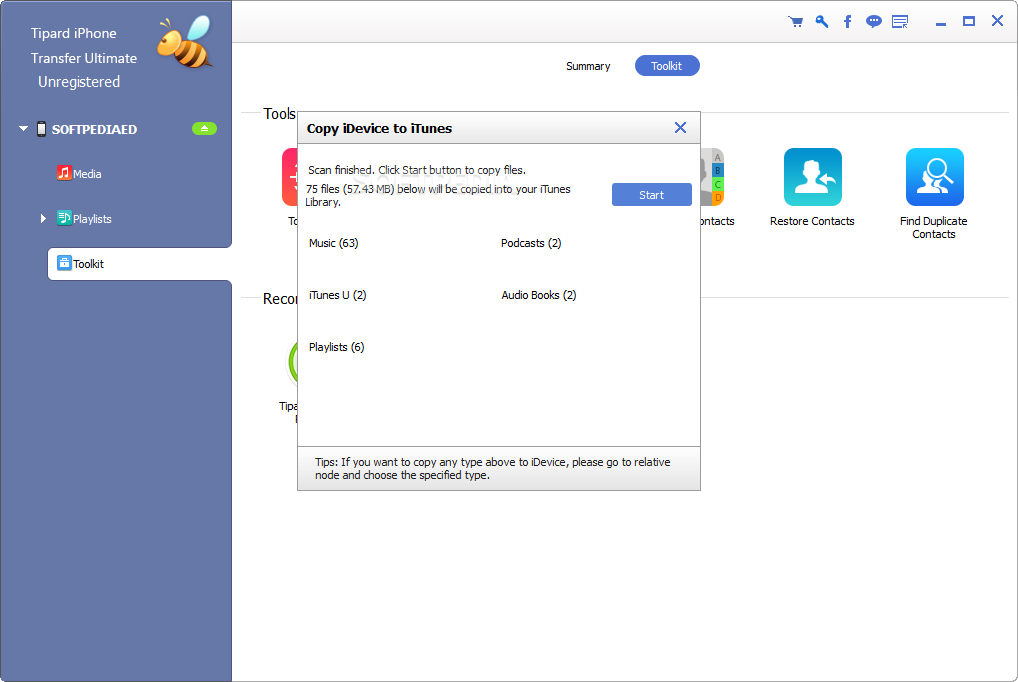
Task: Click Start to copy files to iTunes
Action: tap(651, 195)
